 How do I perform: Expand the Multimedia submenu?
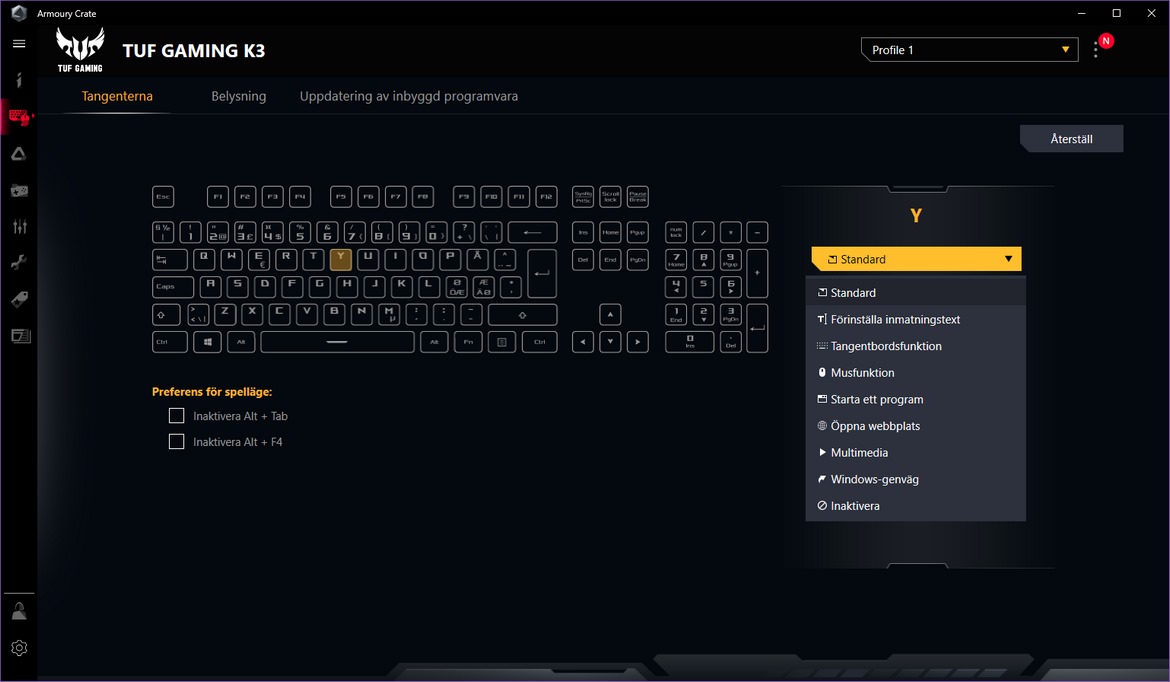coord(916,452)
